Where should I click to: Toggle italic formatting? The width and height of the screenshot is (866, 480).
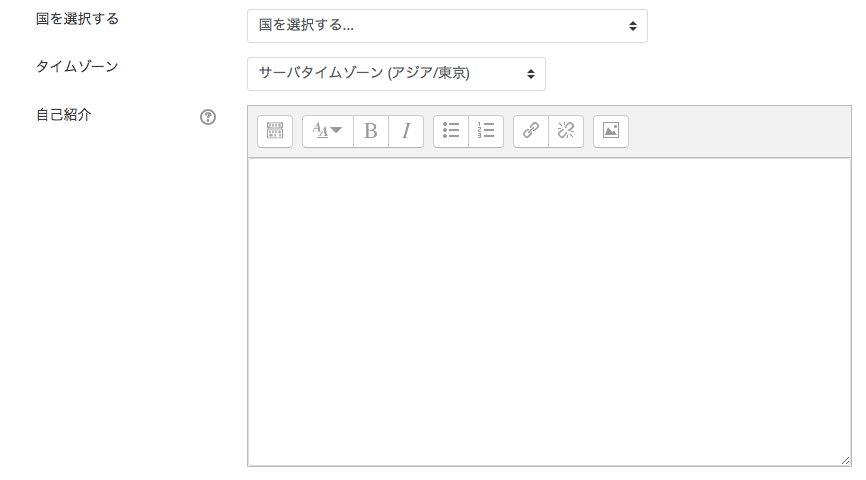(406, 131)
